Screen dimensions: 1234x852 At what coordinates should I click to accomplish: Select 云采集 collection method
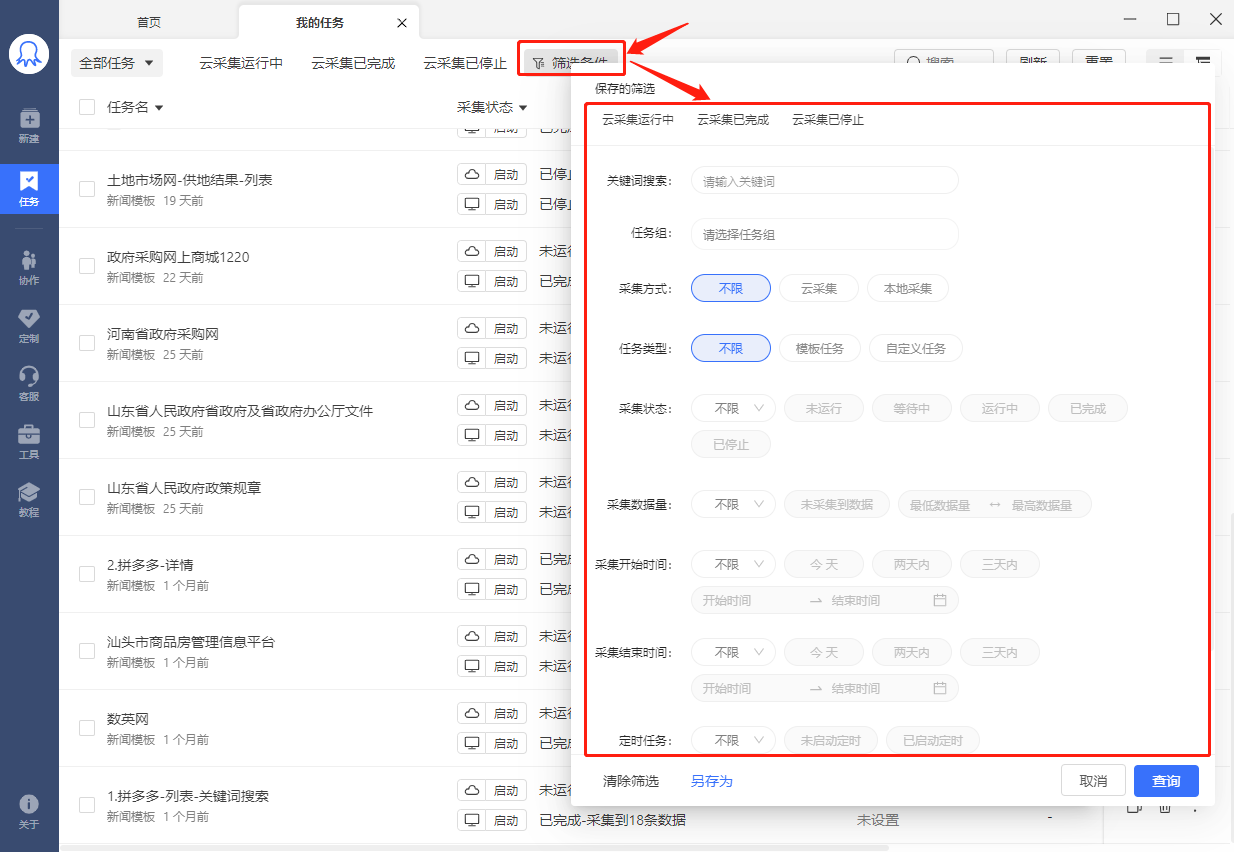point(818,289)
